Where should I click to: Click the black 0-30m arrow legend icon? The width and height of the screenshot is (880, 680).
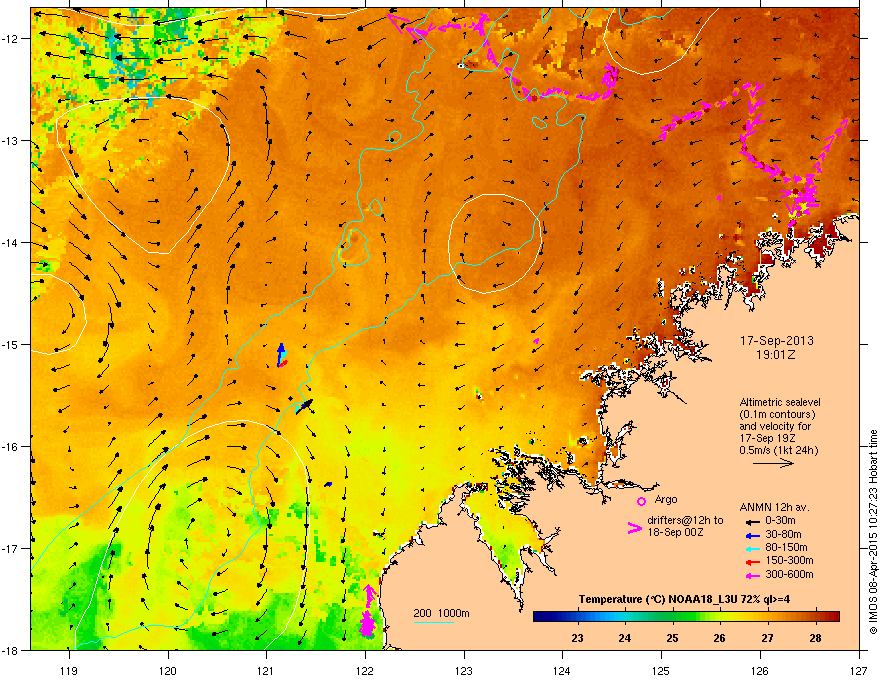tap(752, 522)
